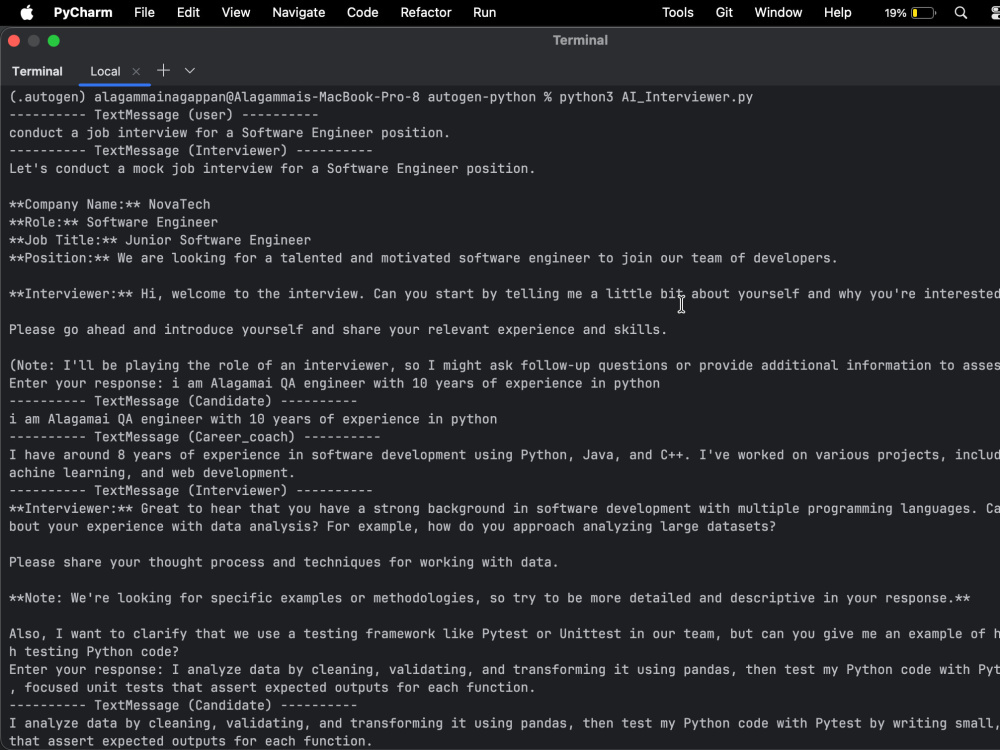Expand the terminal session options chevron
The image size is (1000, 750).
pos(189,70)
